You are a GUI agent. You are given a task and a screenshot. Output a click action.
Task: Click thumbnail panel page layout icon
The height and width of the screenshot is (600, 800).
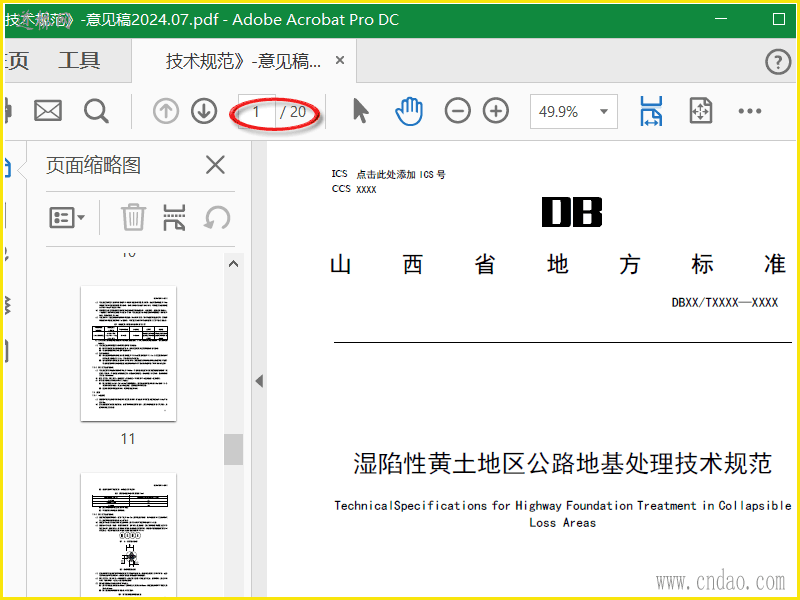click(x=174, y=218)
